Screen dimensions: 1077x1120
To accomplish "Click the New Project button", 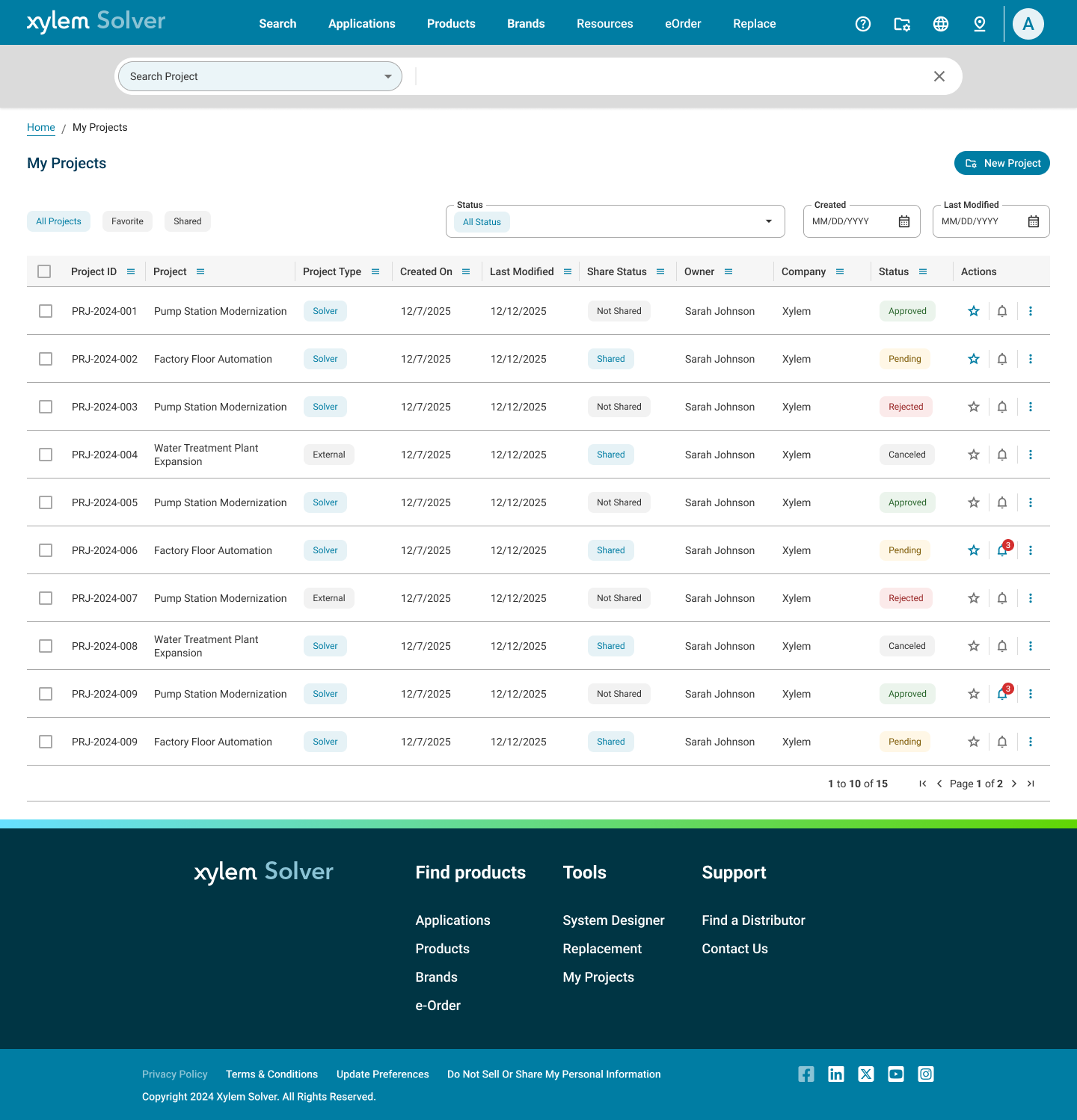I will click(1001, 162).
